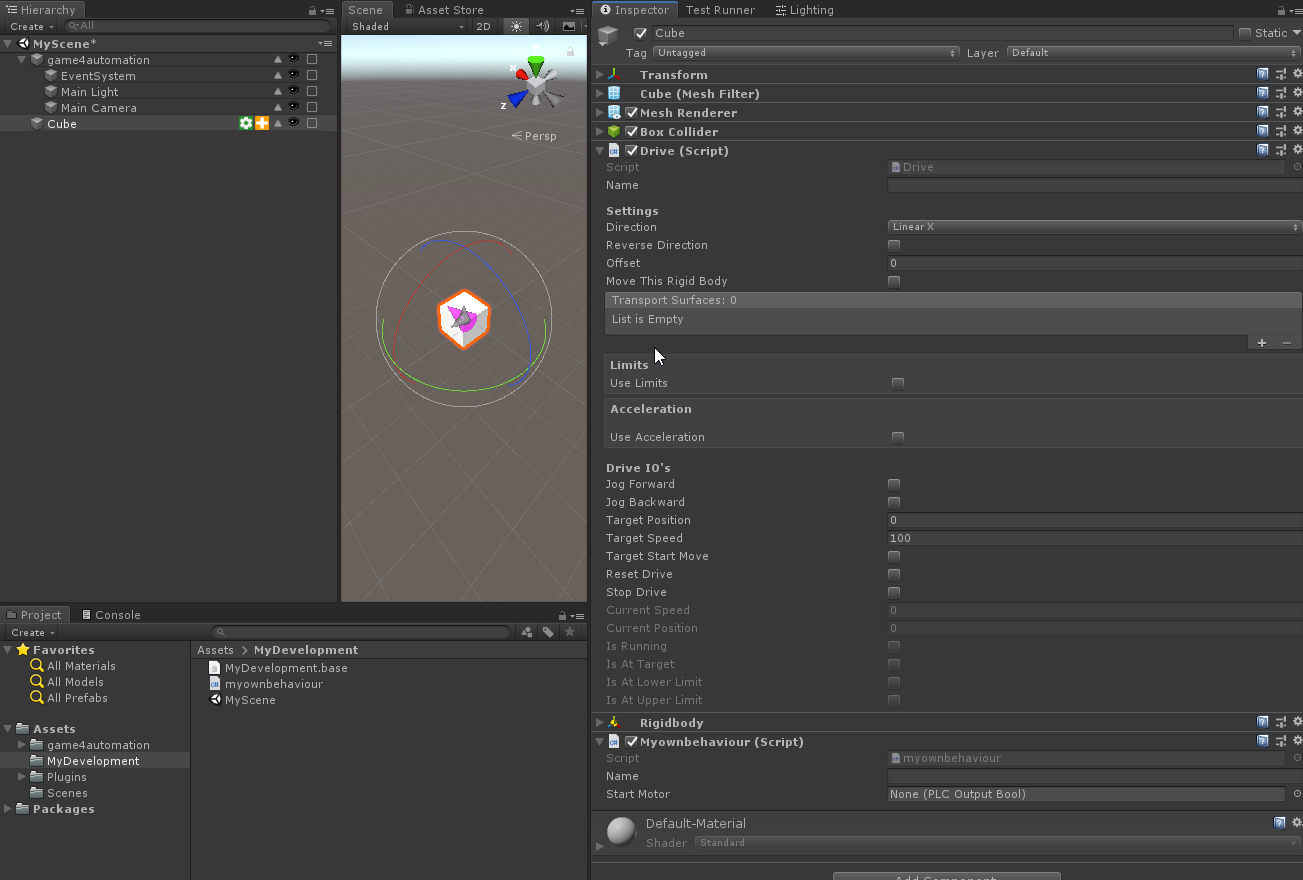Open the Console tab

111,615
